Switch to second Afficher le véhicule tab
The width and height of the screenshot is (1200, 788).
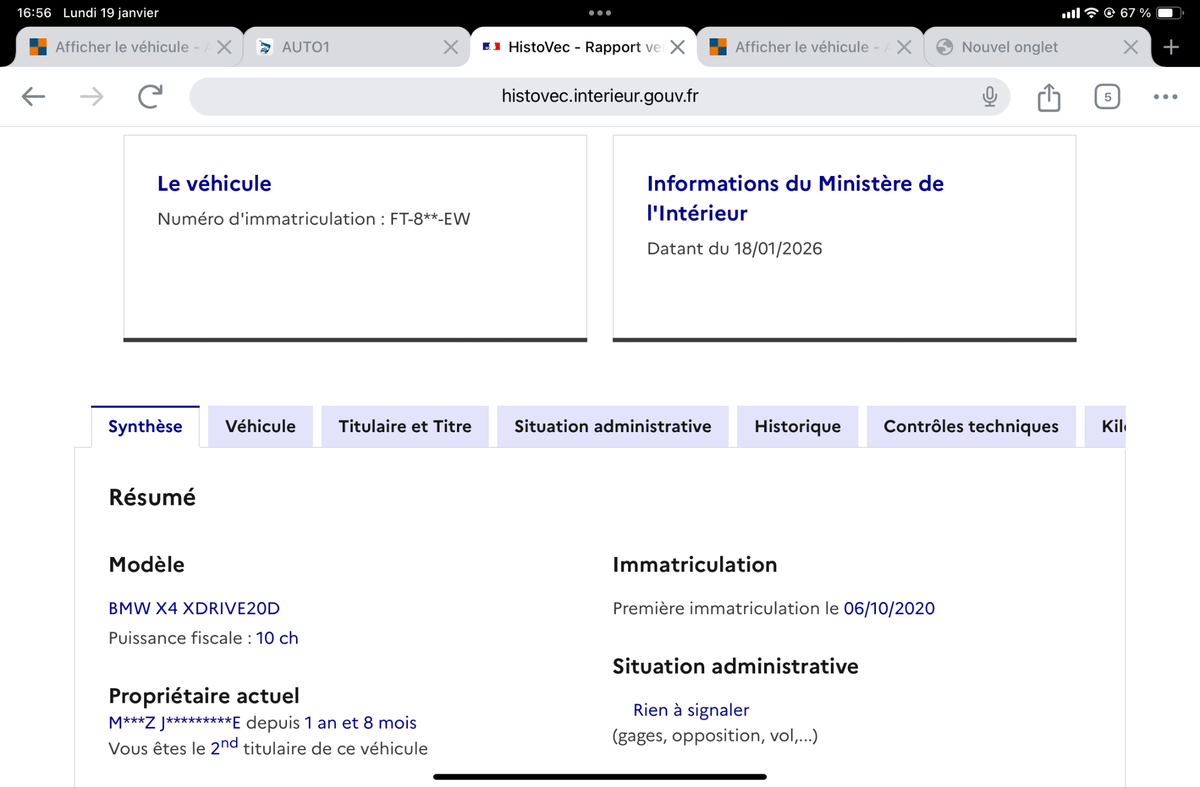809,47
